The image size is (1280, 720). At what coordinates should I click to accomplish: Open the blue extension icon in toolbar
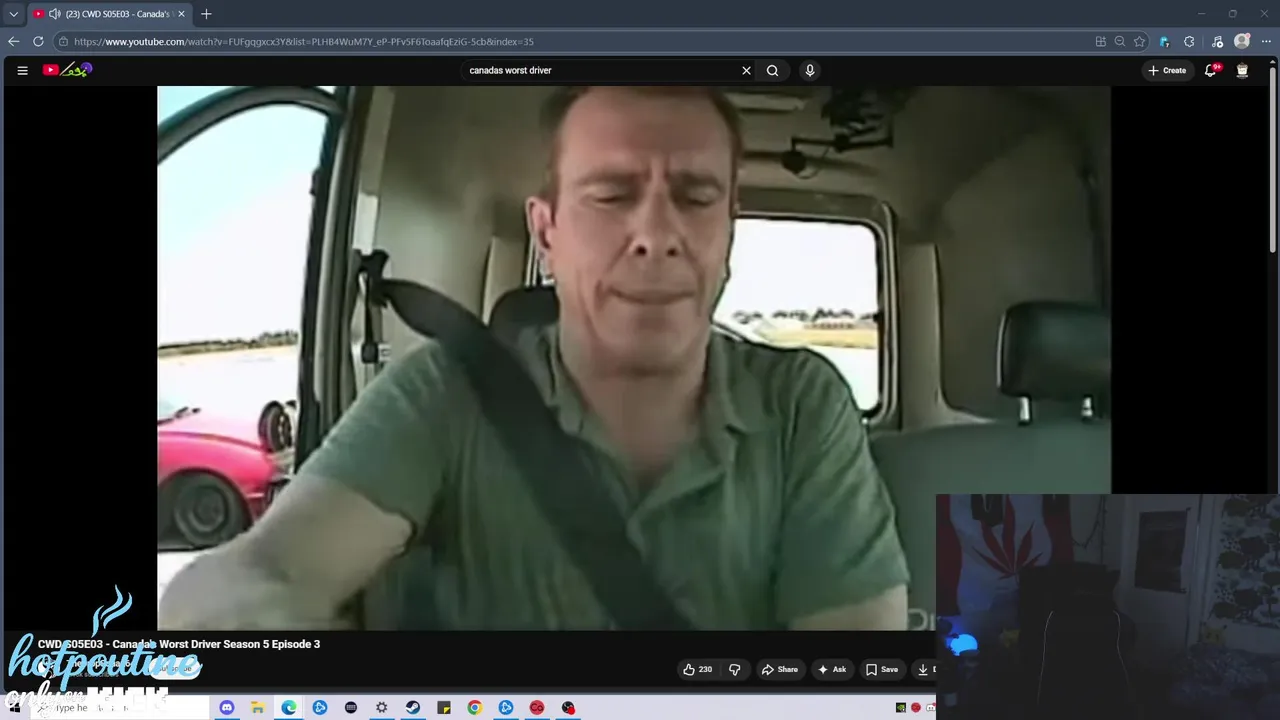tap(1164, 41)
